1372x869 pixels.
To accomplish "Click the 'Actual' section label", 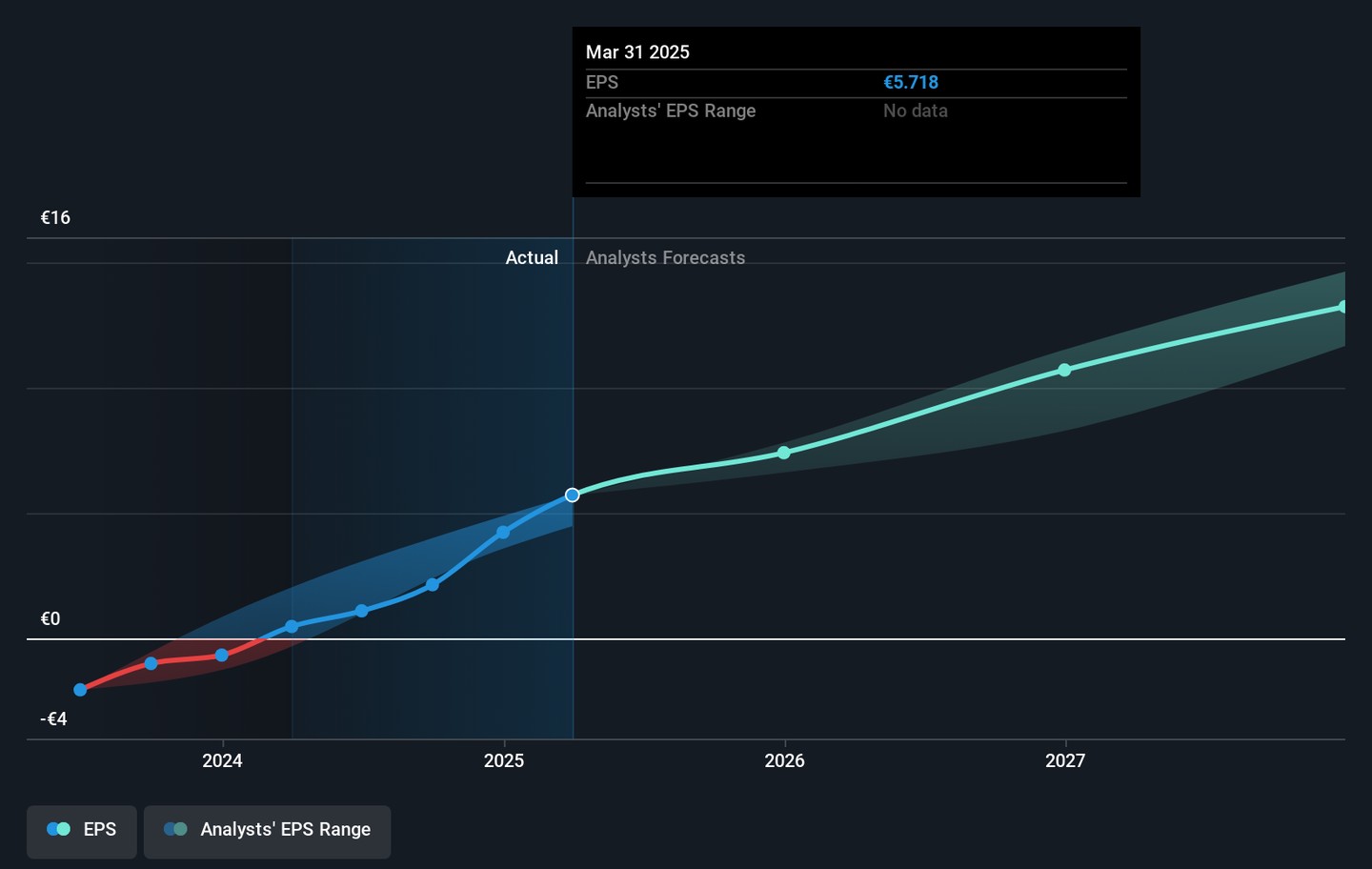I will (x=532, y=257).
